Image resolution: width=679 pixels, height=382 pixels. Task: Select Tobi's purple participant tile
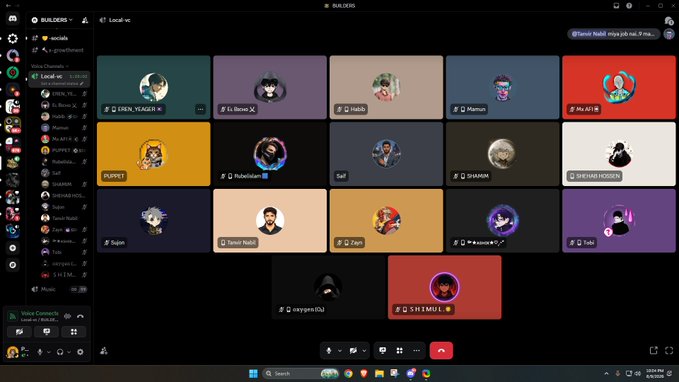[619, 220]
